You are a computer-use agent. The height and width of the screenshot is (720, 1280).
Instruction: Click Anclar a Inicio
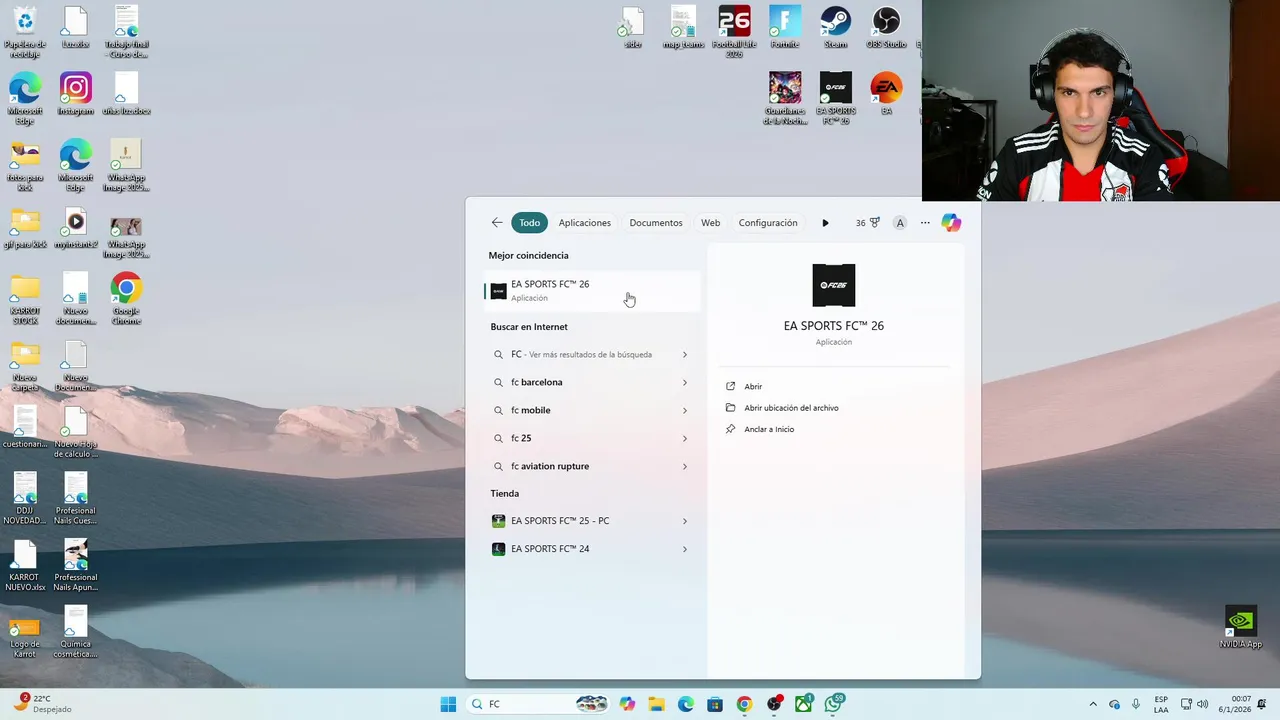[x=769, y=429]
